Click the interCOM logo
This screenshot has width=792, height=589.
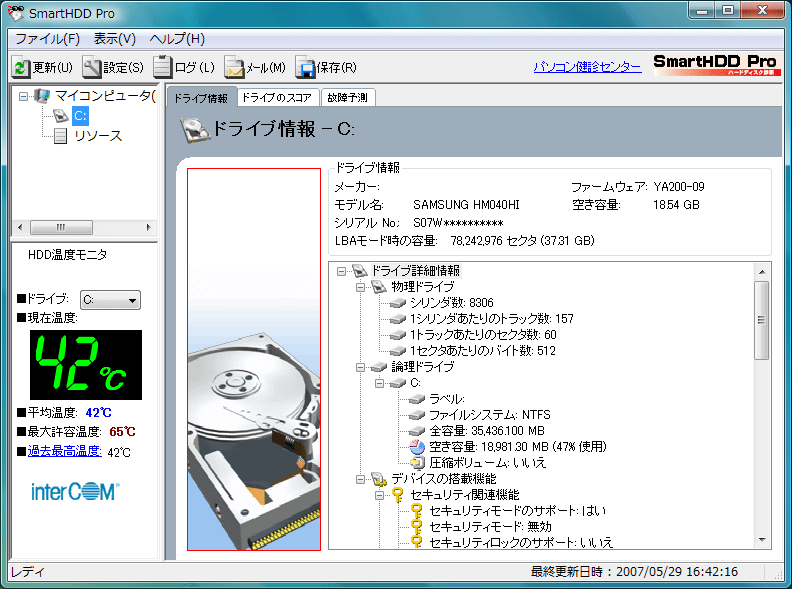pyautogui.click(x=75, y=492)
